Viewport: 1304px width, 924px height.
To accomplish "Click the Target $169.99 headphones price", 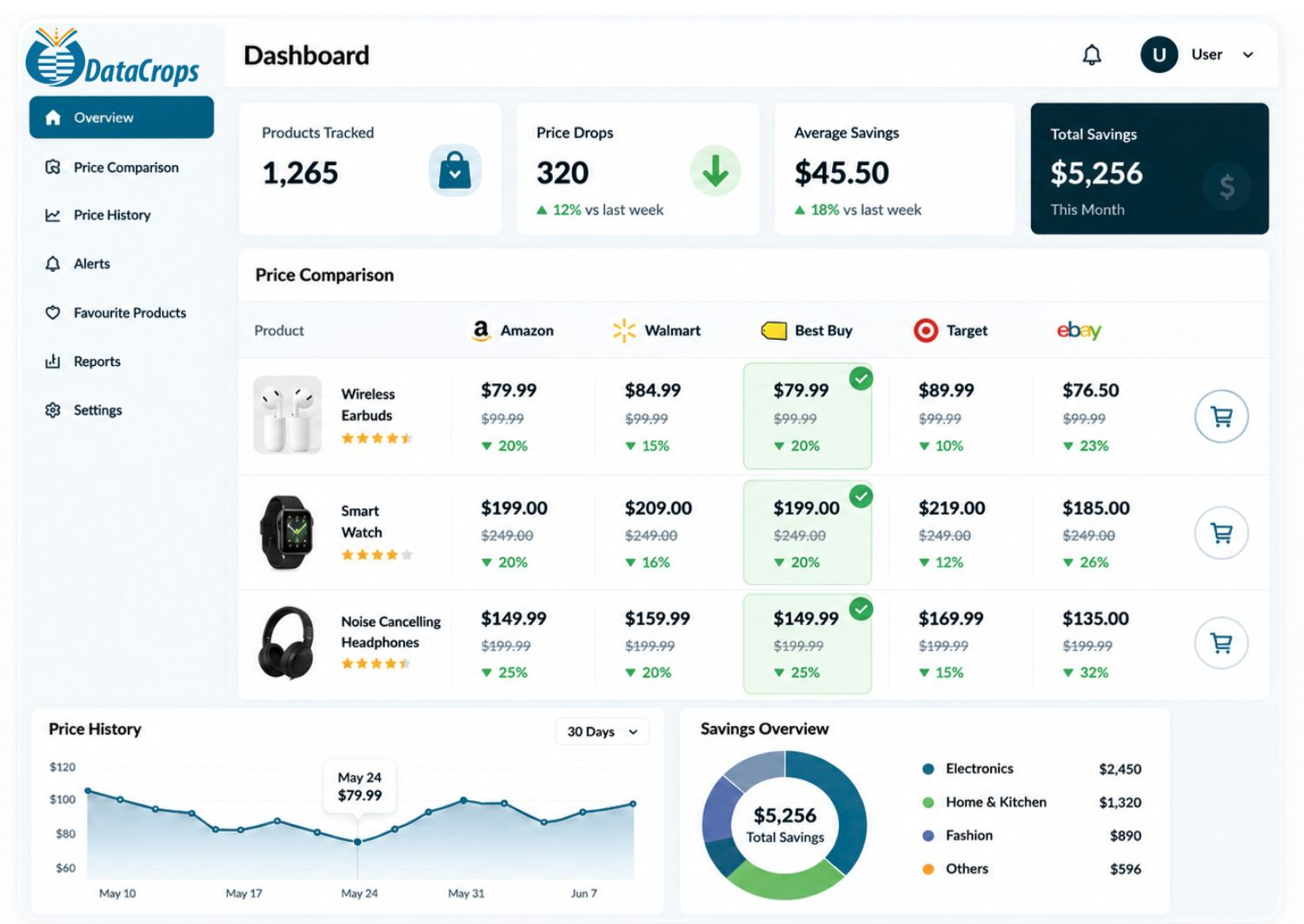I will click(951, 618).
